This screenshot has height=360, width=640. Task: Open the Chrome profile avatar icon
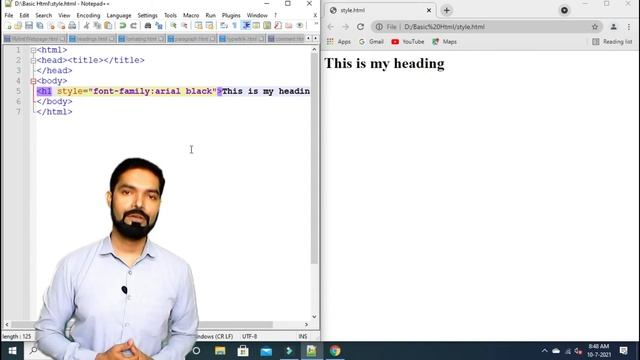pos(613,27)
